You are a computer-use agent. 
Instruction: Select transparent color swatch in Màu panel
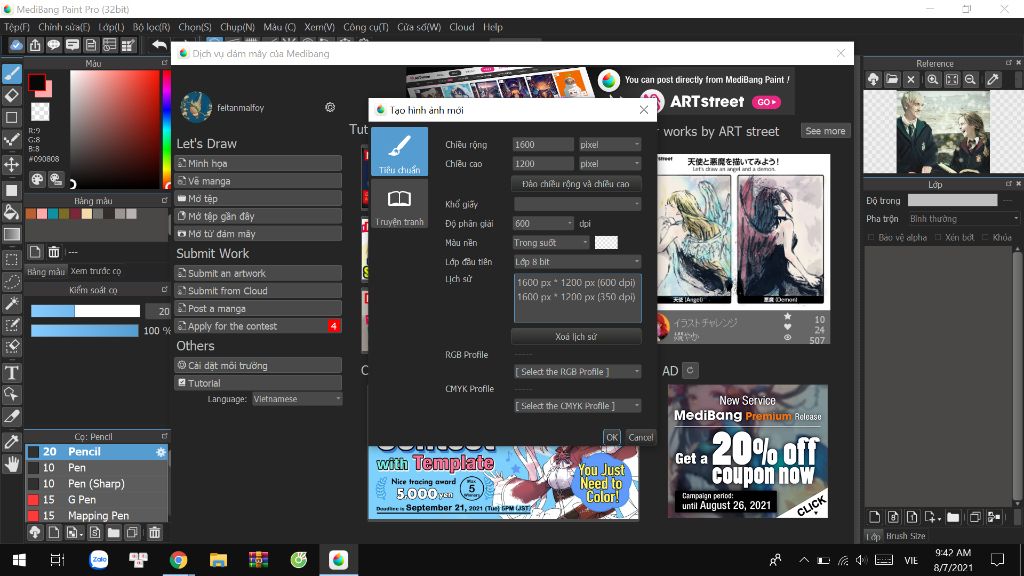tap(40, 112)
